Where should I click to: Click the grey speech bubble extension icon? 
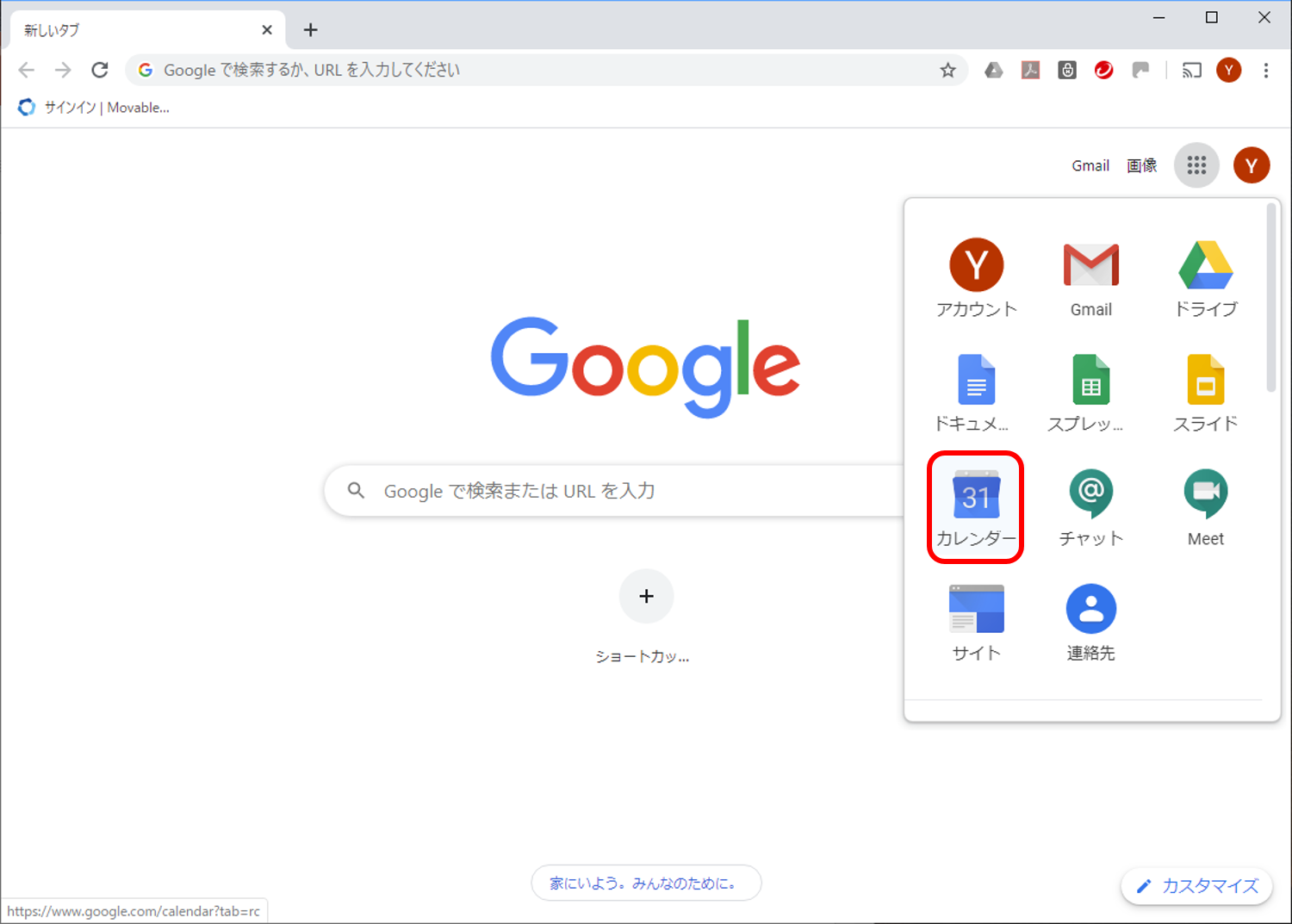(1140, 71)
